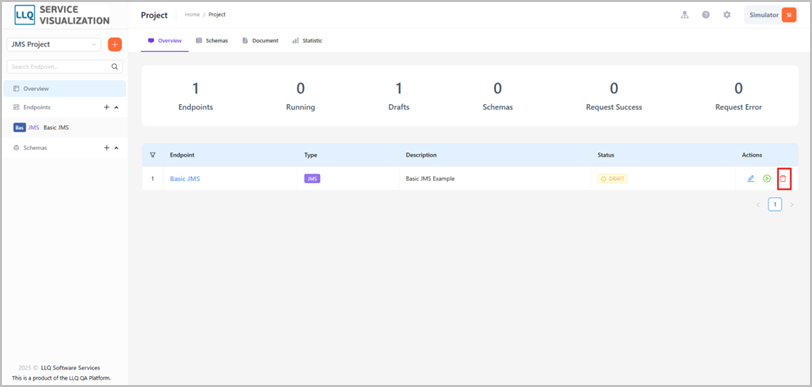This screenshot has width=812, height=387.
Task: Select page 1 in pagination
Action: (x=775, y=205)
